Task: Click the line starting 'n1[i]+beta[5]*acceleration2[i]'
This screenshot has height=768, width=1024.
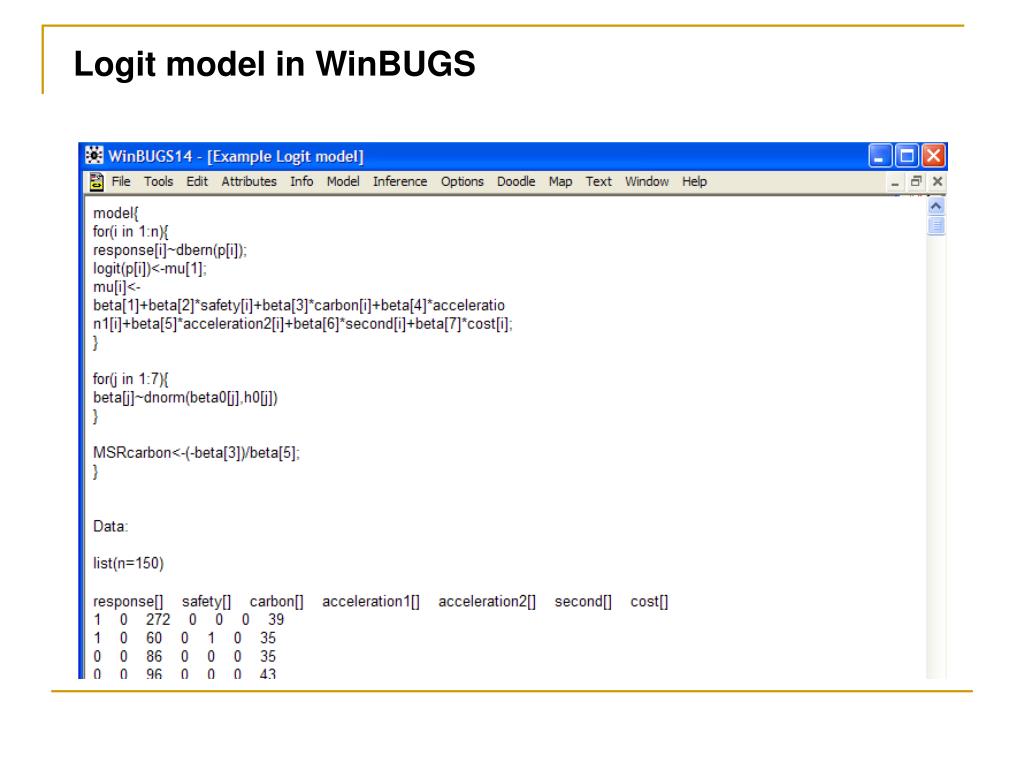Action: pos(302,323)
